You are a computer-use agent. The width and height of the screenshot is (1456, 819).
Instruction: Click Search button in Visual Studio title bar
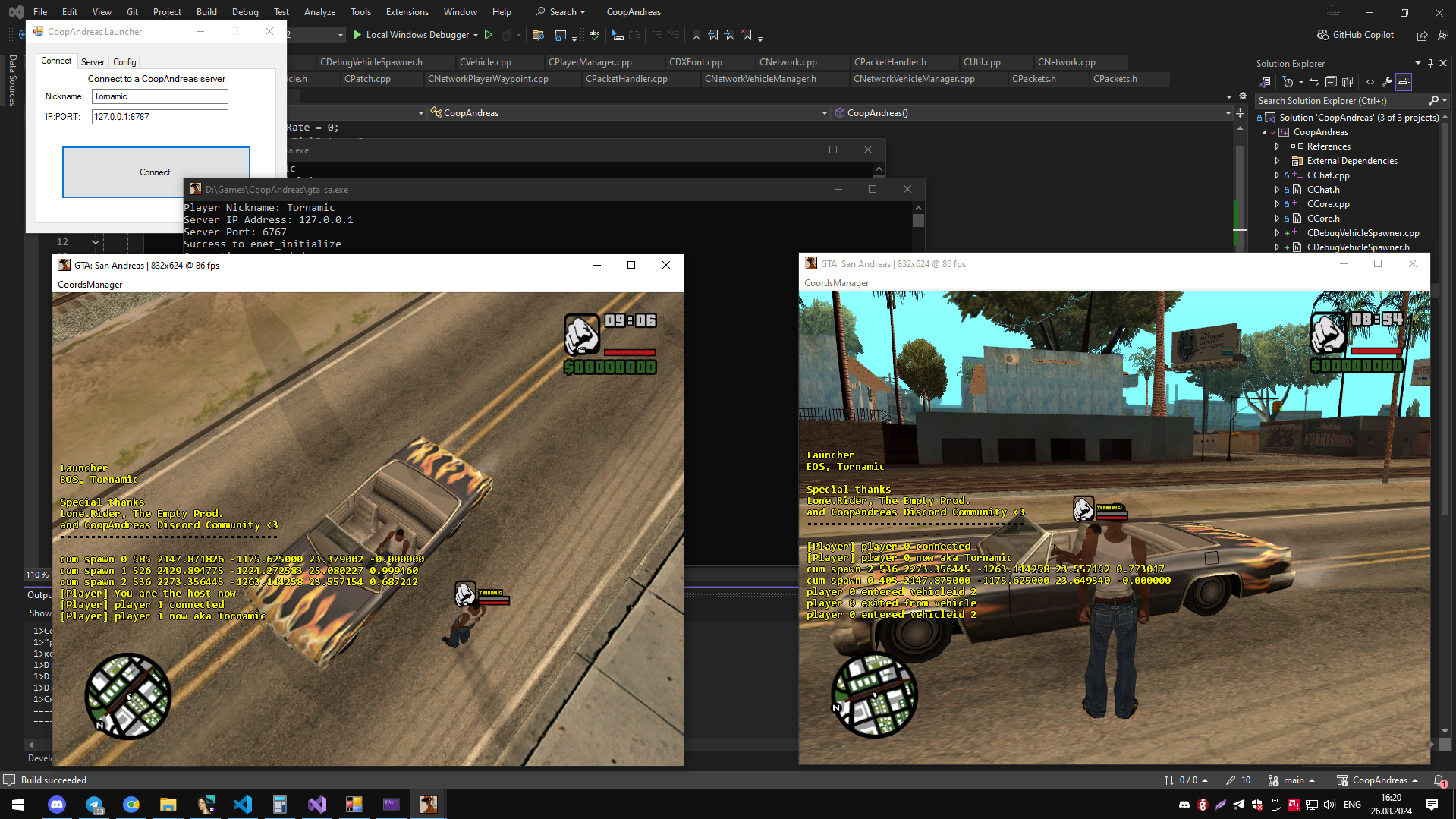click(x=560, y=11)
